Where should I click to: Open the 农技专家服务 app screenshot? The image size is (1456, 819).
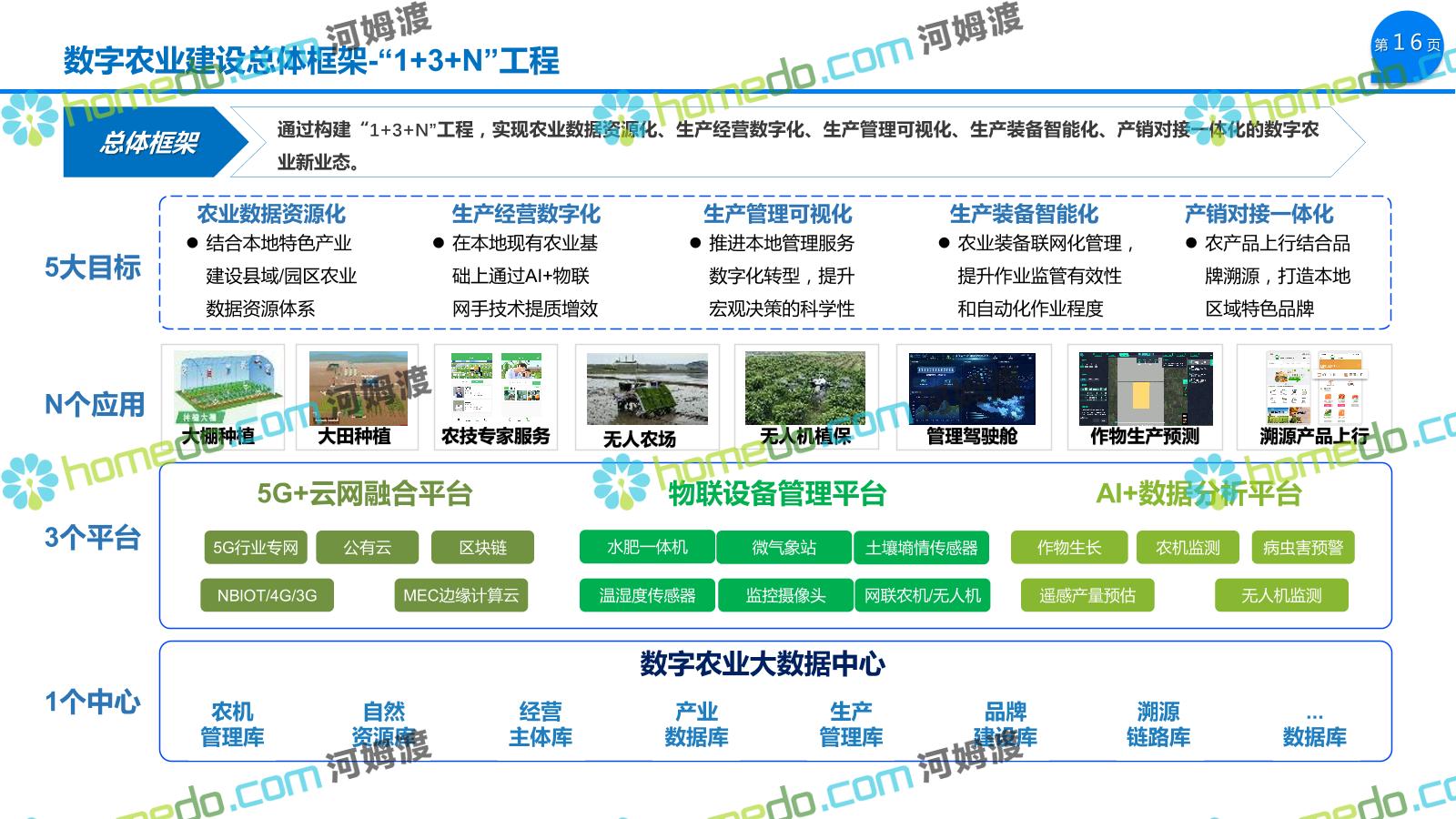pyautogui.click(x=496, y=385)
